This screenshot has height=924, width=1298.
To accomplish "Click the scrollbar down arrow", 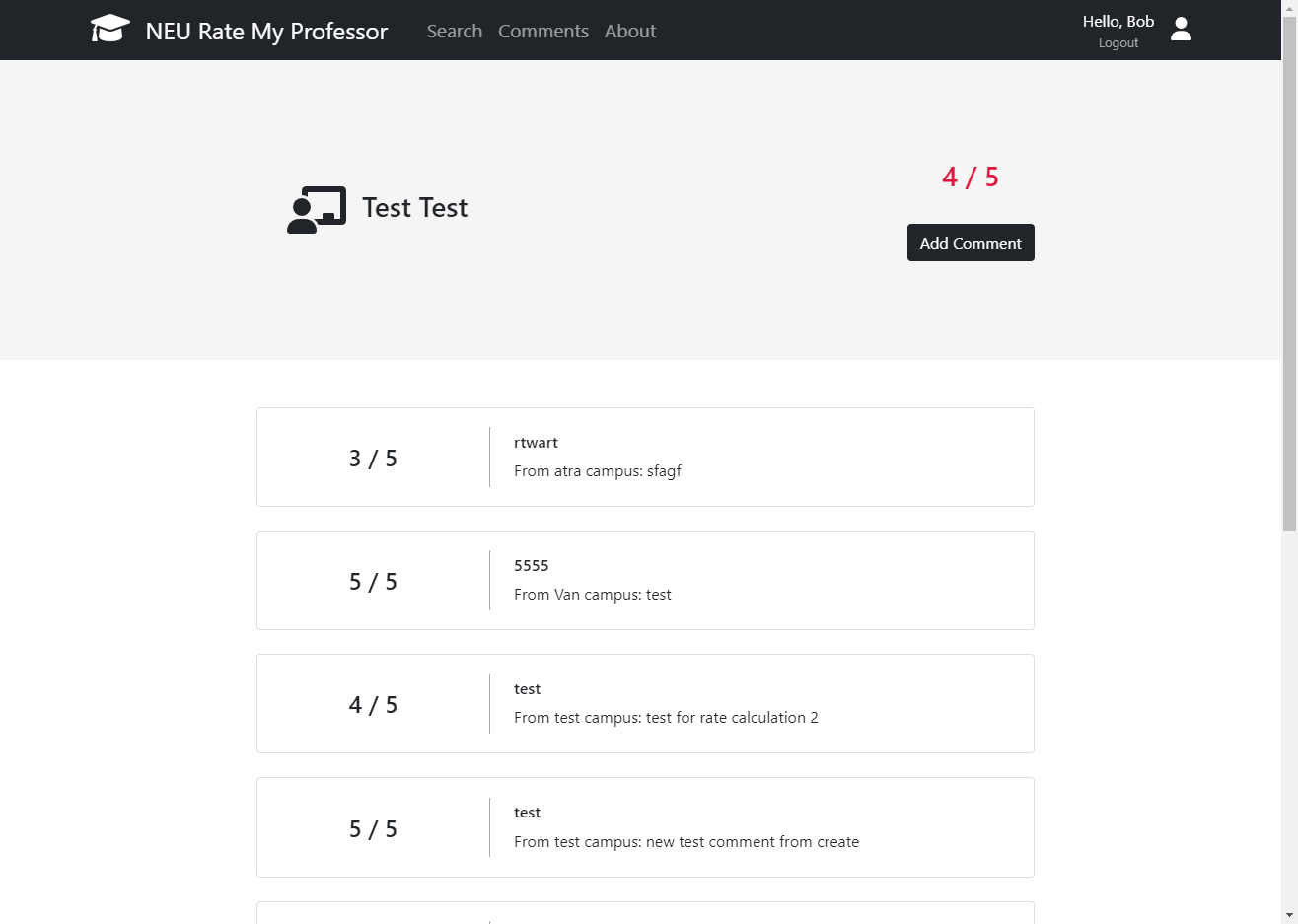I will [1289, 916].
